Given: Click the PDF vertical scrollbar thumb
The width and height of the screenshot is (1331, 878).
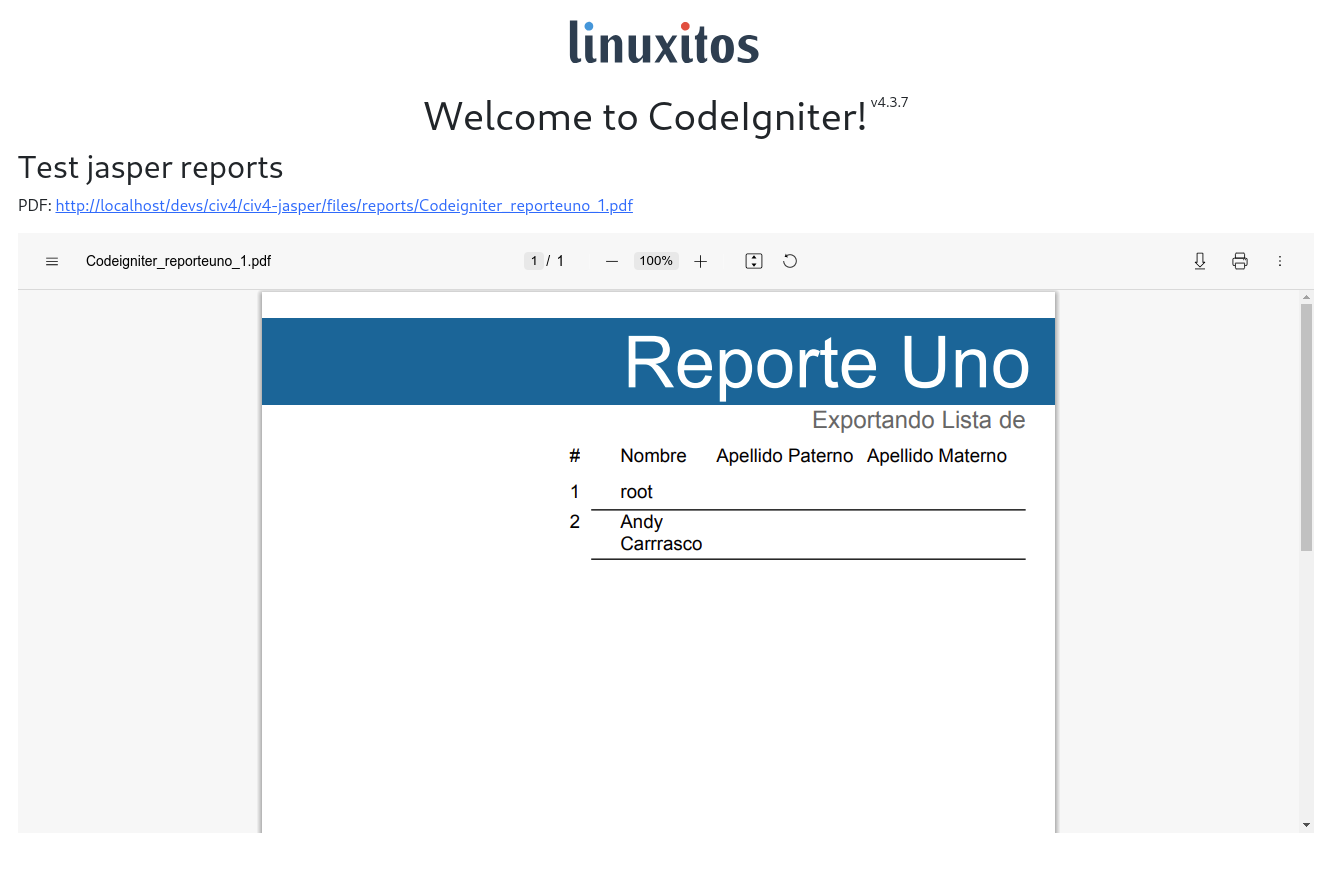Looking at the screenshot, I should tap(1306, 427).
